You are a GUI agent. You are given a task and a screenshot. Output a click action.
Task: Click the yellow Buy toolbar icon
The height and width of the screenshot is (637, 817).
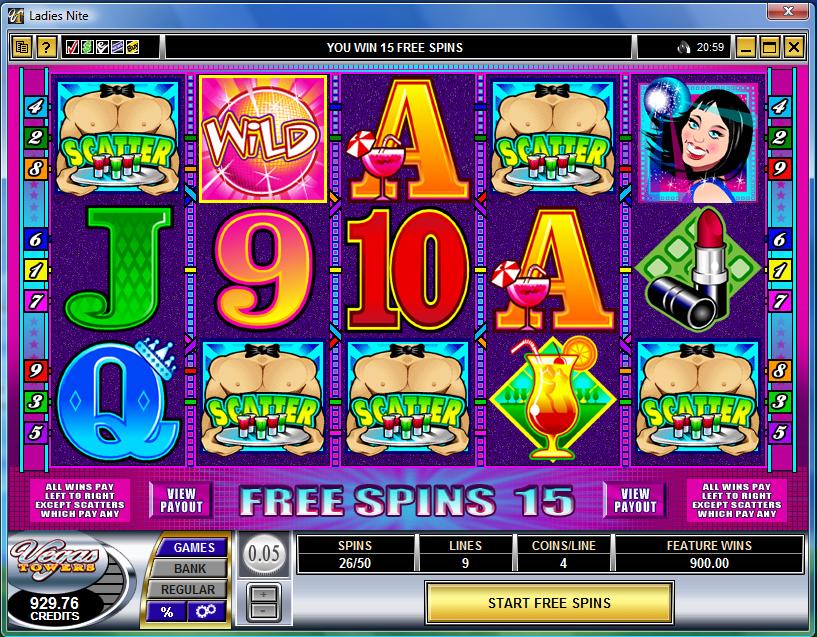tap(132, 47)
